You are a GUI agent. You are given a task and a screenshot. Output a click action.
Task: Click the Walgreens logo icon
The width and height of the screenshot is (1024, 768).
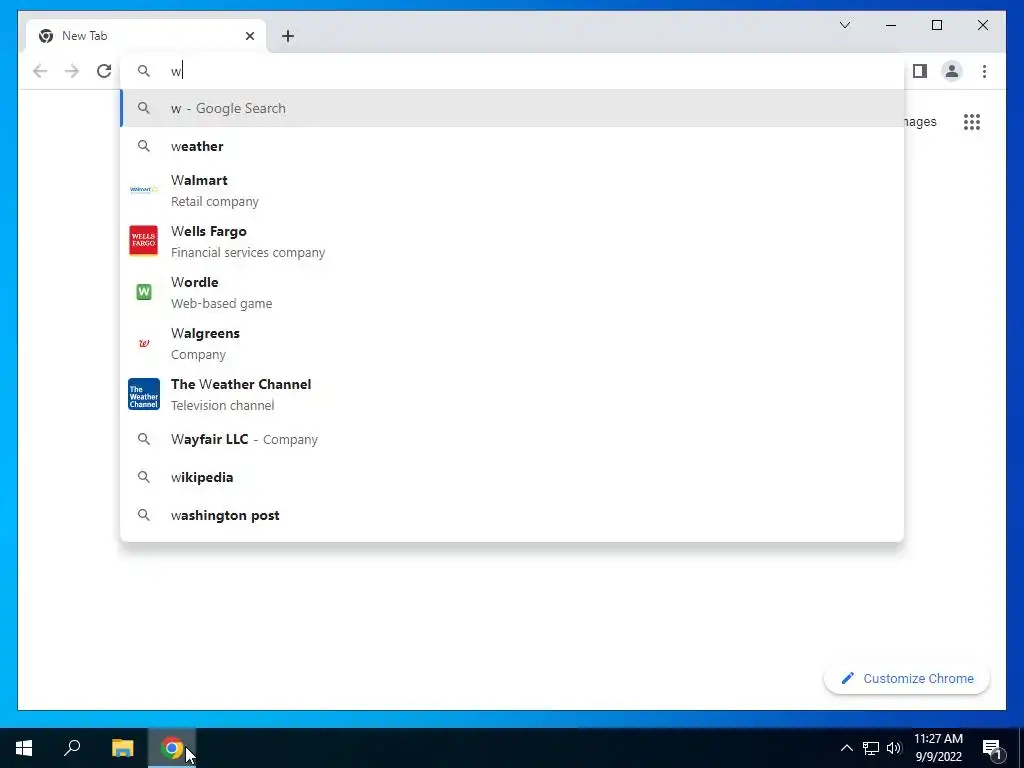[144, 343]
